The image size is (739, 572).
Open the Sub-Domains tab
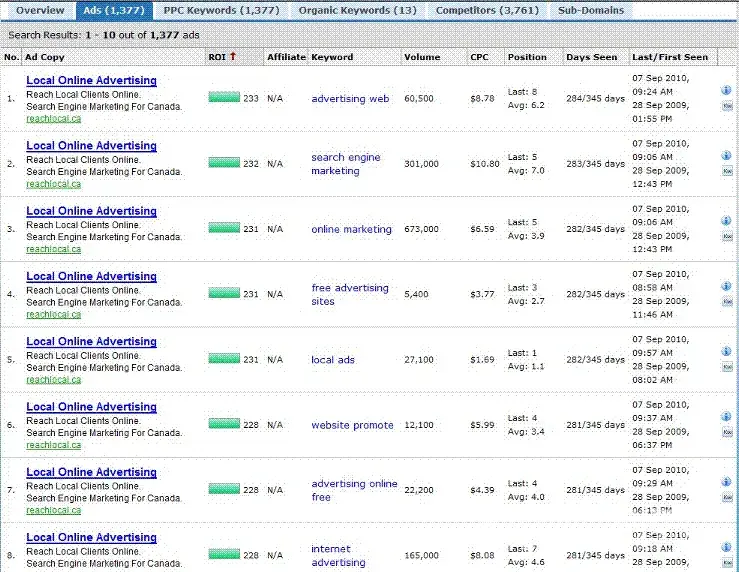(590, 10)
